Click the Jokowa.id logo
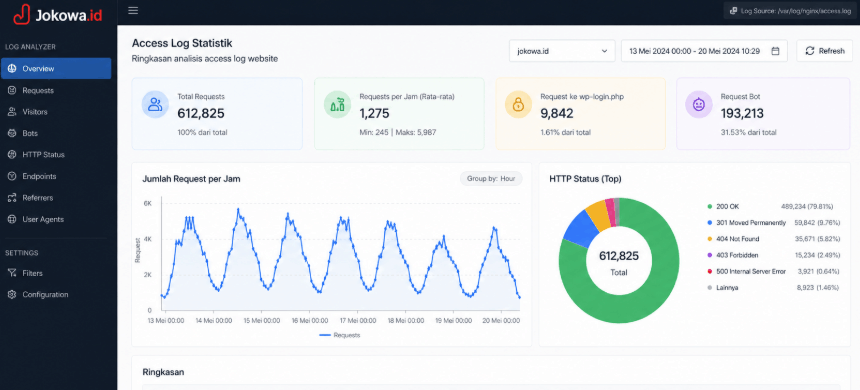The image size is (860, 390). click(x=58, y=15)
